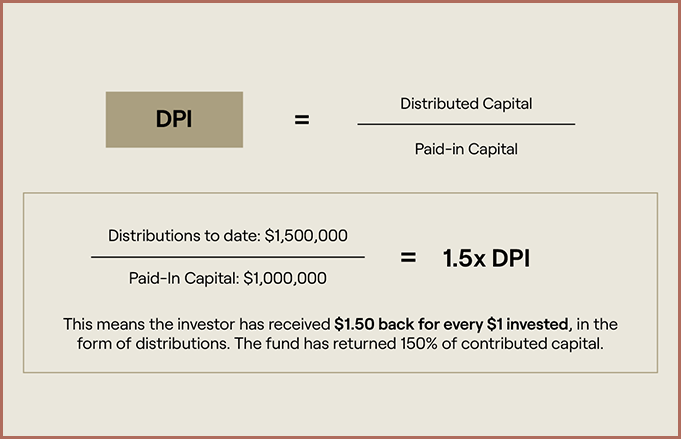This screenshot has height=439, width=681.
Task: Click the fraction line above Paid-In Capital: $1,000,000
Action: (227, 257)
